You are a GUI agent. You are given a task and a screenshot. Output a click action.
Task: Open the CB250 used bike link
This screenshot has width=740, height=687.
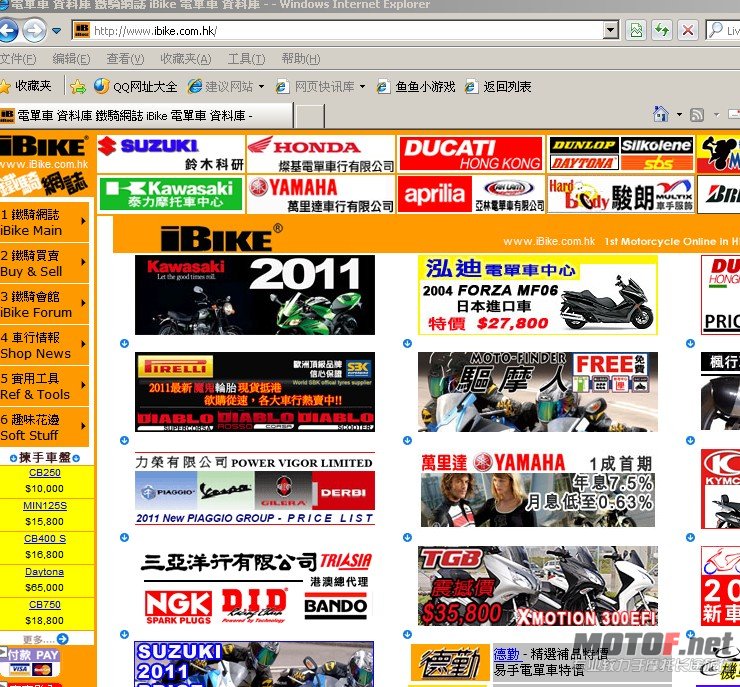45,473
